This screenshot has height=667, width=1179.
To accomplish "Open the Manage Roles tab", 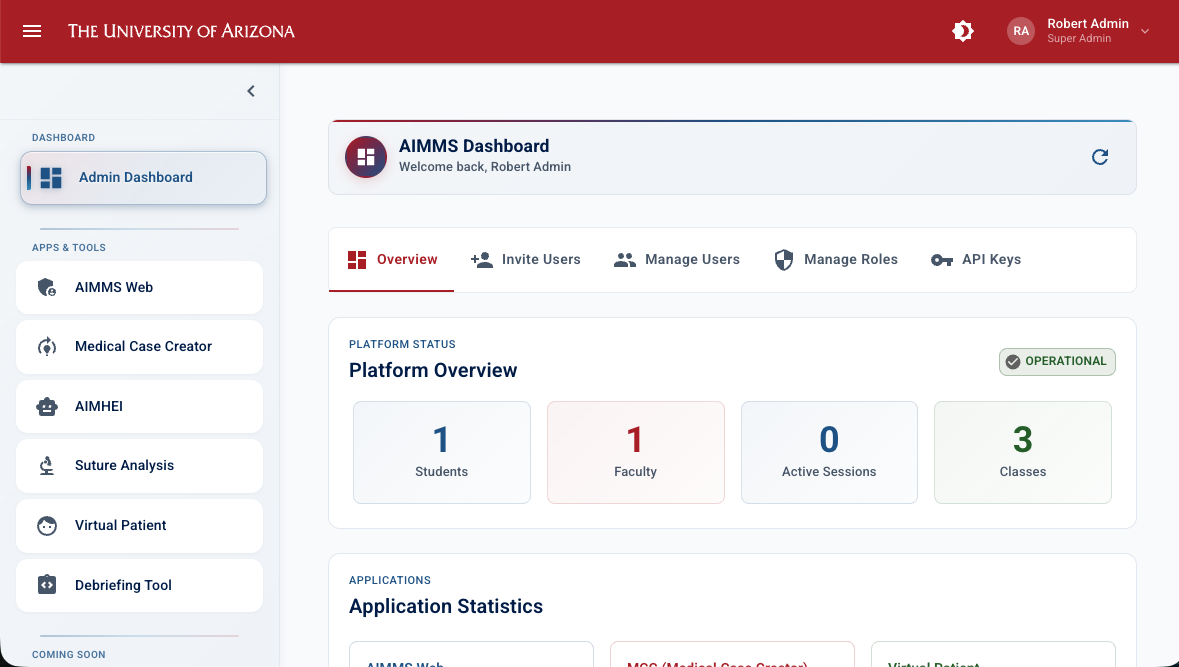I will point(836,259).
